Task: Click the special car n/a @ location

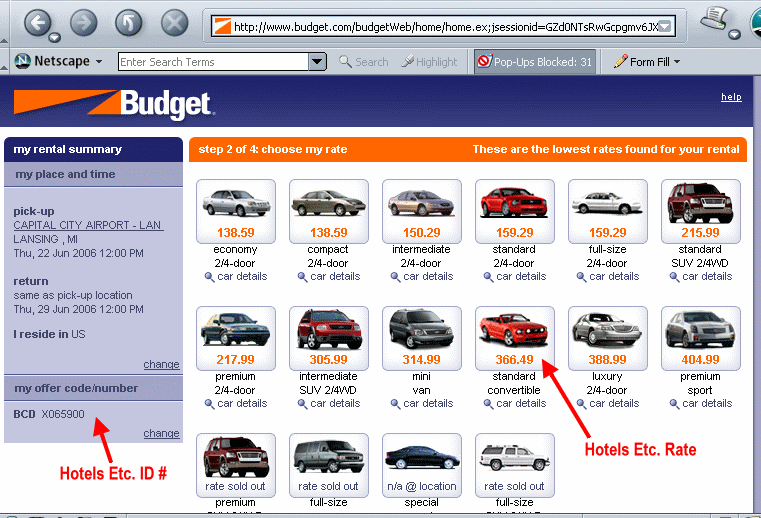Action: point(422,465)
